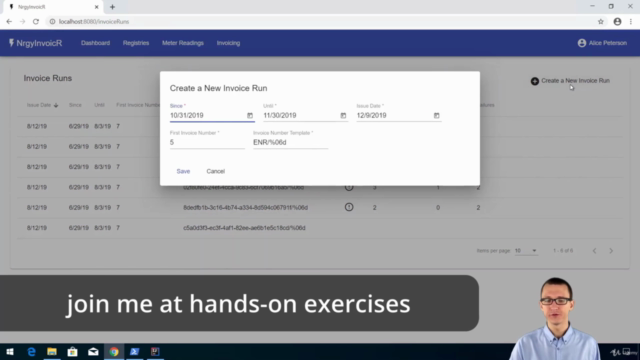Go back in browser
Image resolution: width=640 pixels, height=360 pixels.
point(9,22)
